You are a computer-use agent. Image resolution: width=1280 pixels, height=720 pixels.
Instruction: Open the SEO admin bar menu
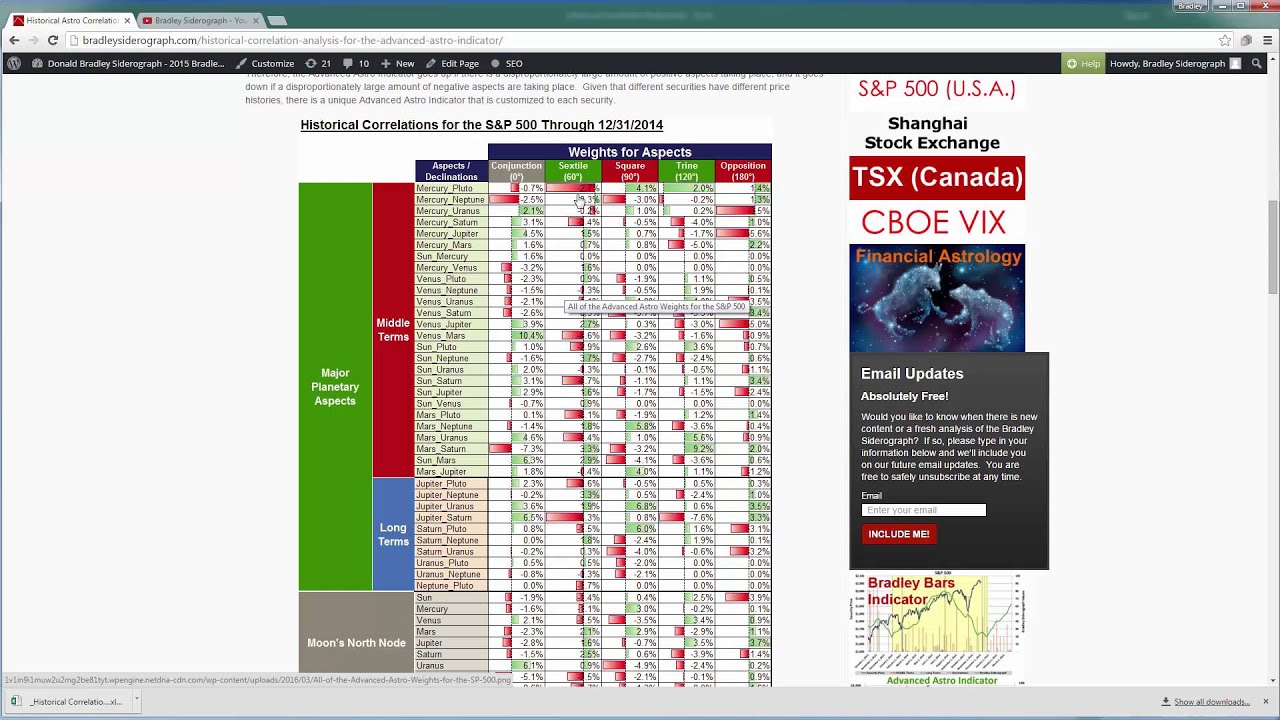point(508,63)
